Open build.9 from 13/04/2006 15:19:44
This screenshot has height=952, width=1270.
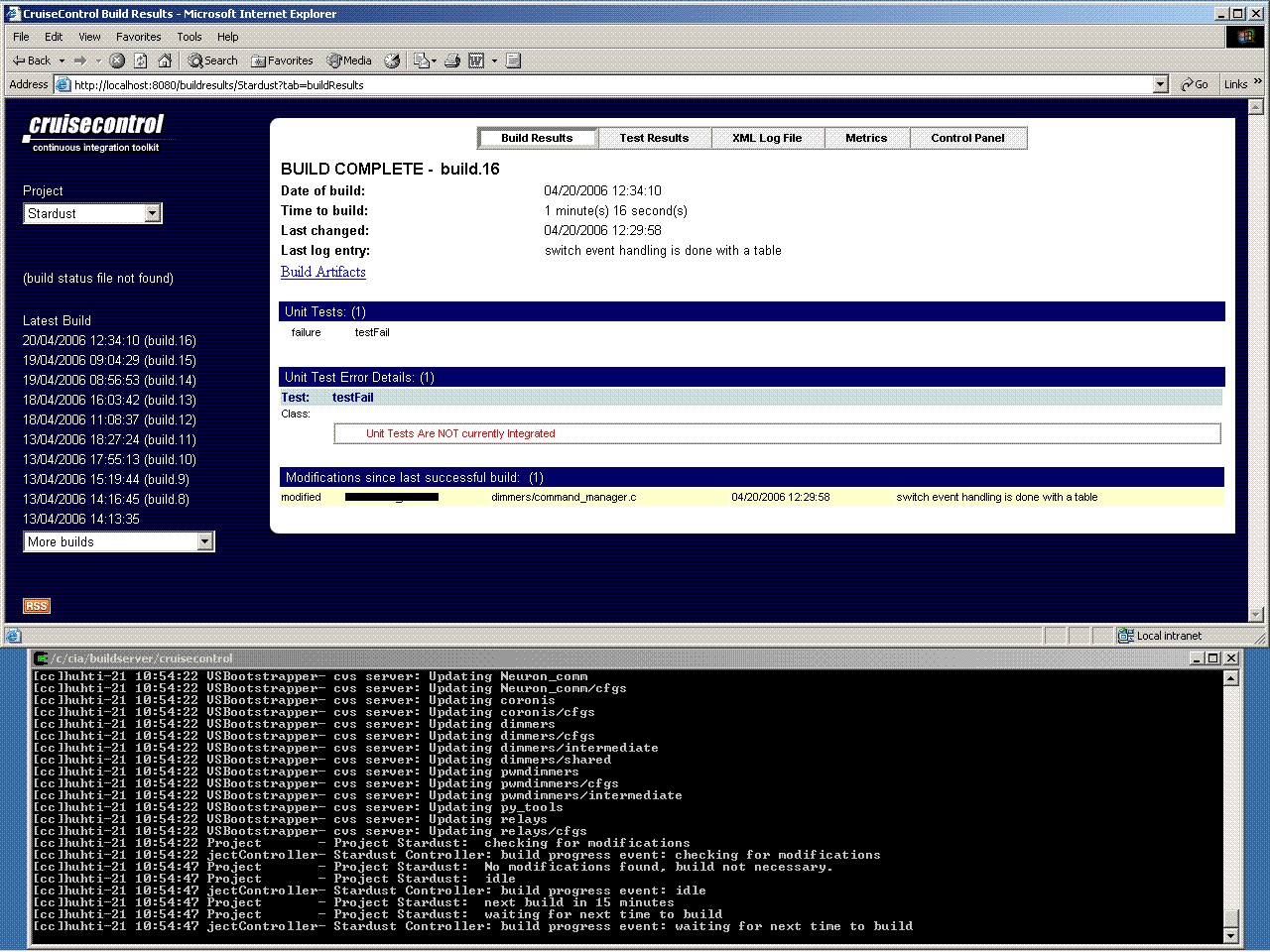(106, 479)
